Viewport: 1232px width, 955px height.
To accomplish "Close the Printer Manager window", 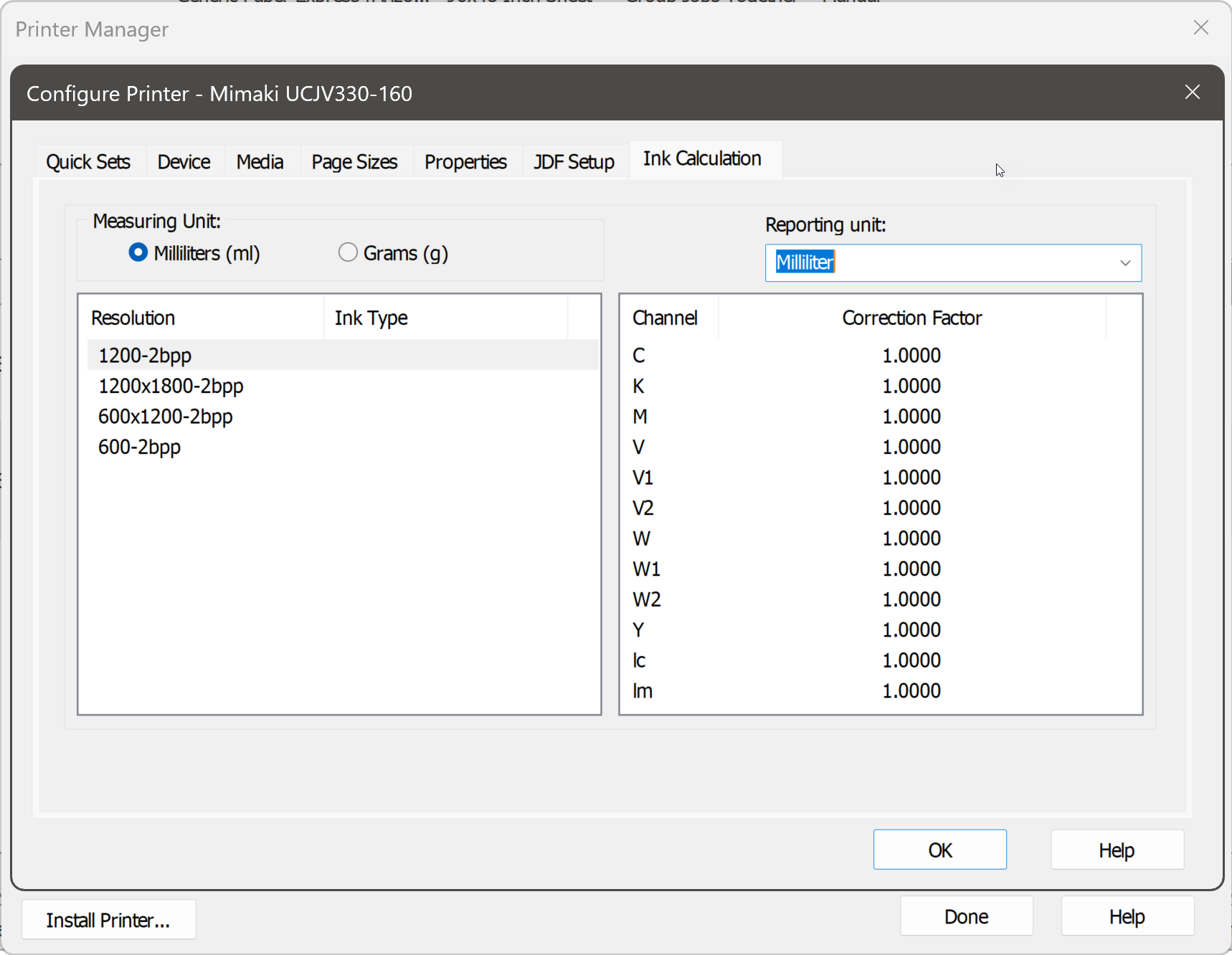I will click(1201, 28).
